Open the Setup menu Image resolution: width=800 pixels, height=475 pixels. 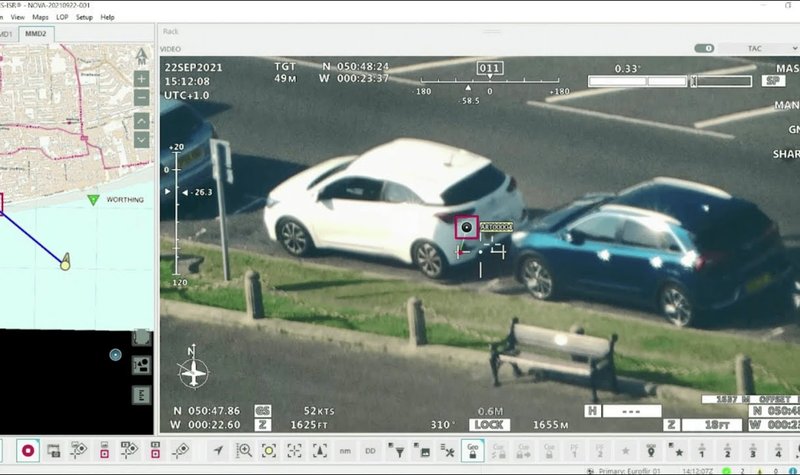click(x=84, y=17)
